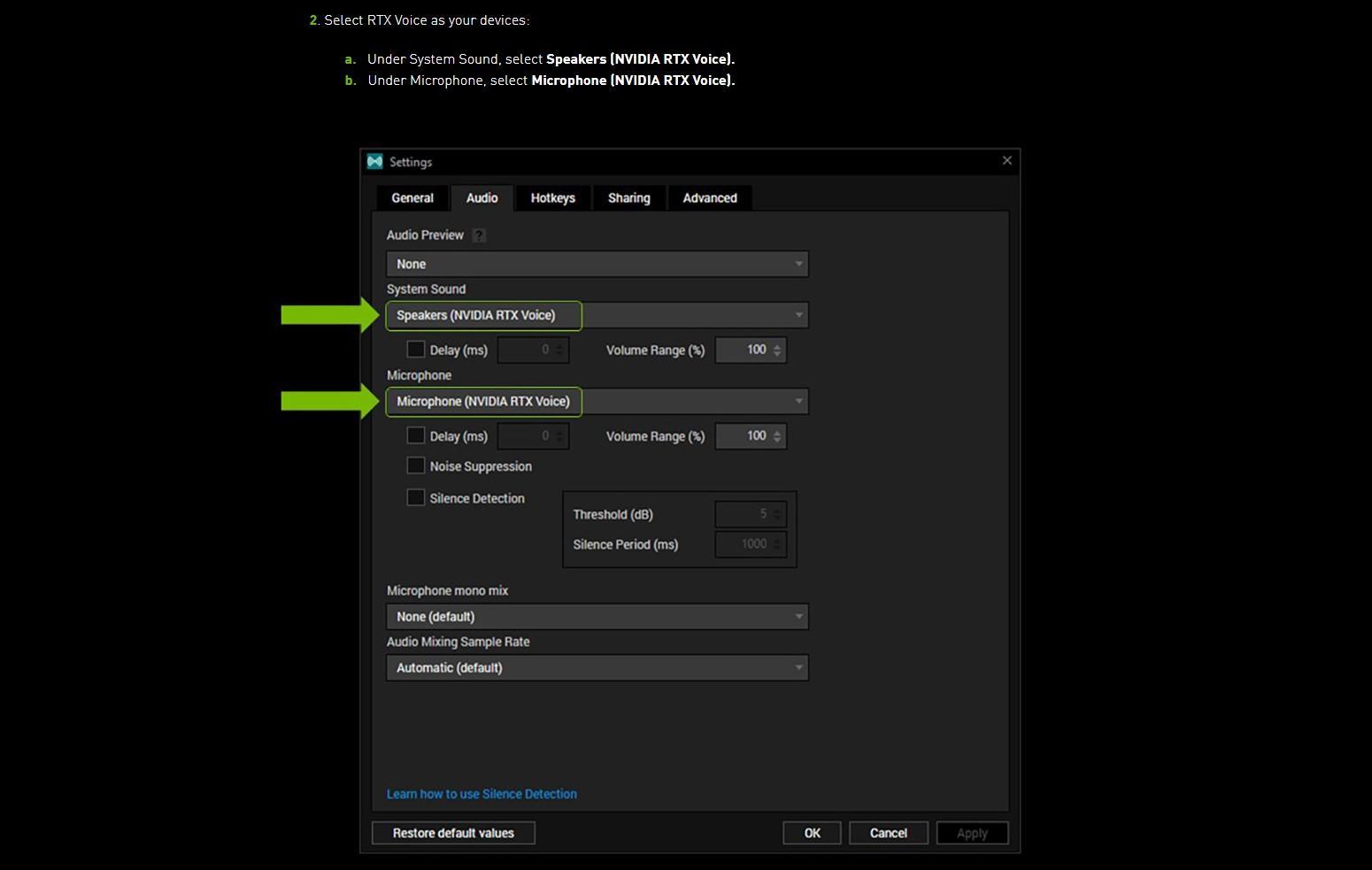Viewport: 1372px width, 870px height.
Task: Click the Threshold (dB) label
Action: tap(613, 514)
